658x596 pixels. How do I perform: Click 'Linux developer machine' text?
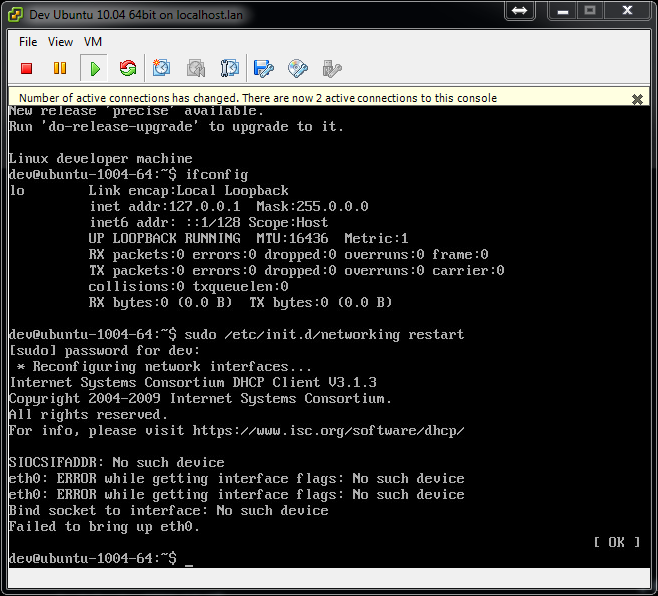pos(101,159)
